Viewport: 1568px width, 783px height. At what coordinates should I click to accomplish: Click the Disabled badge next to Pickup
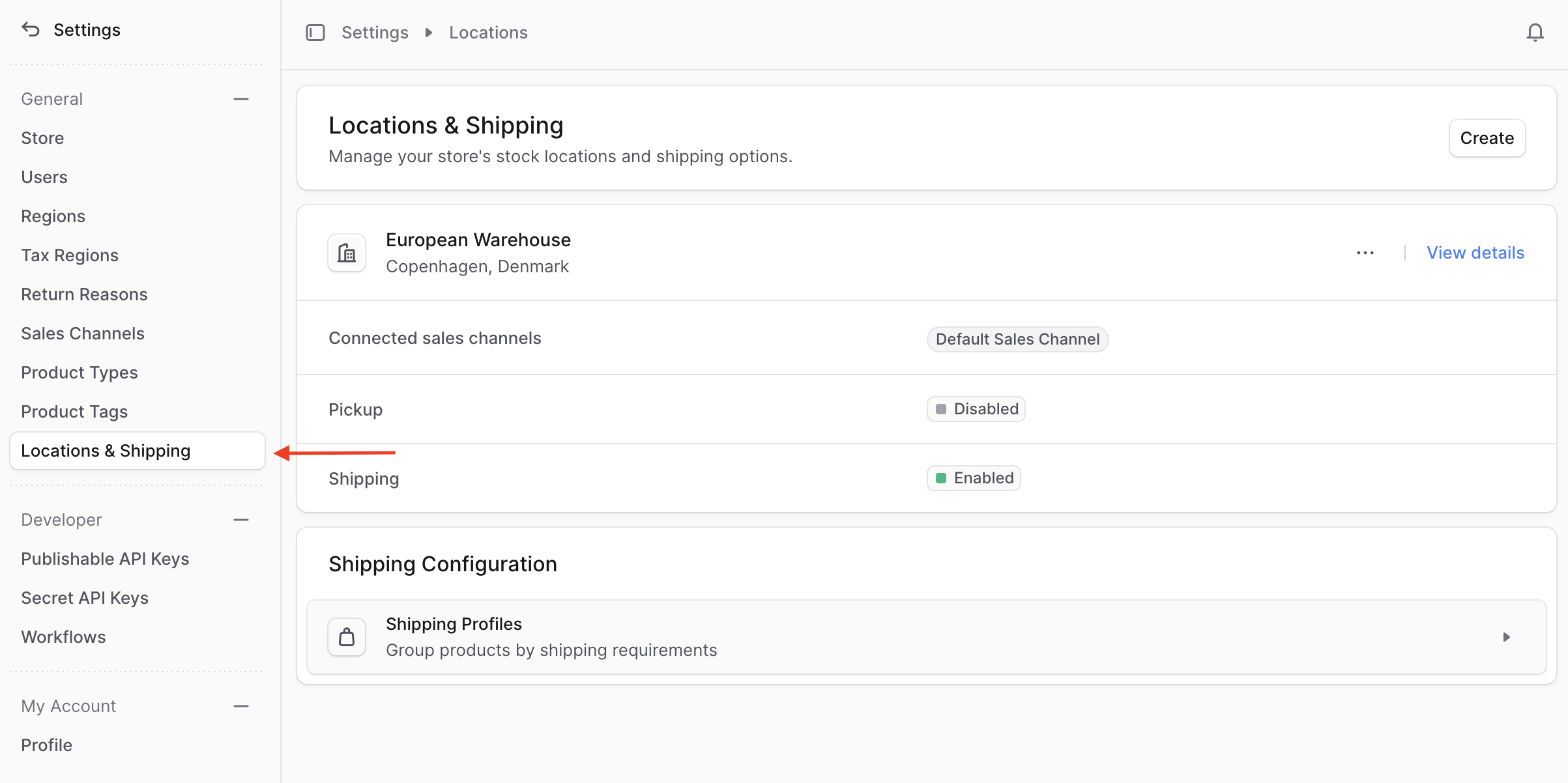[976, 408]
